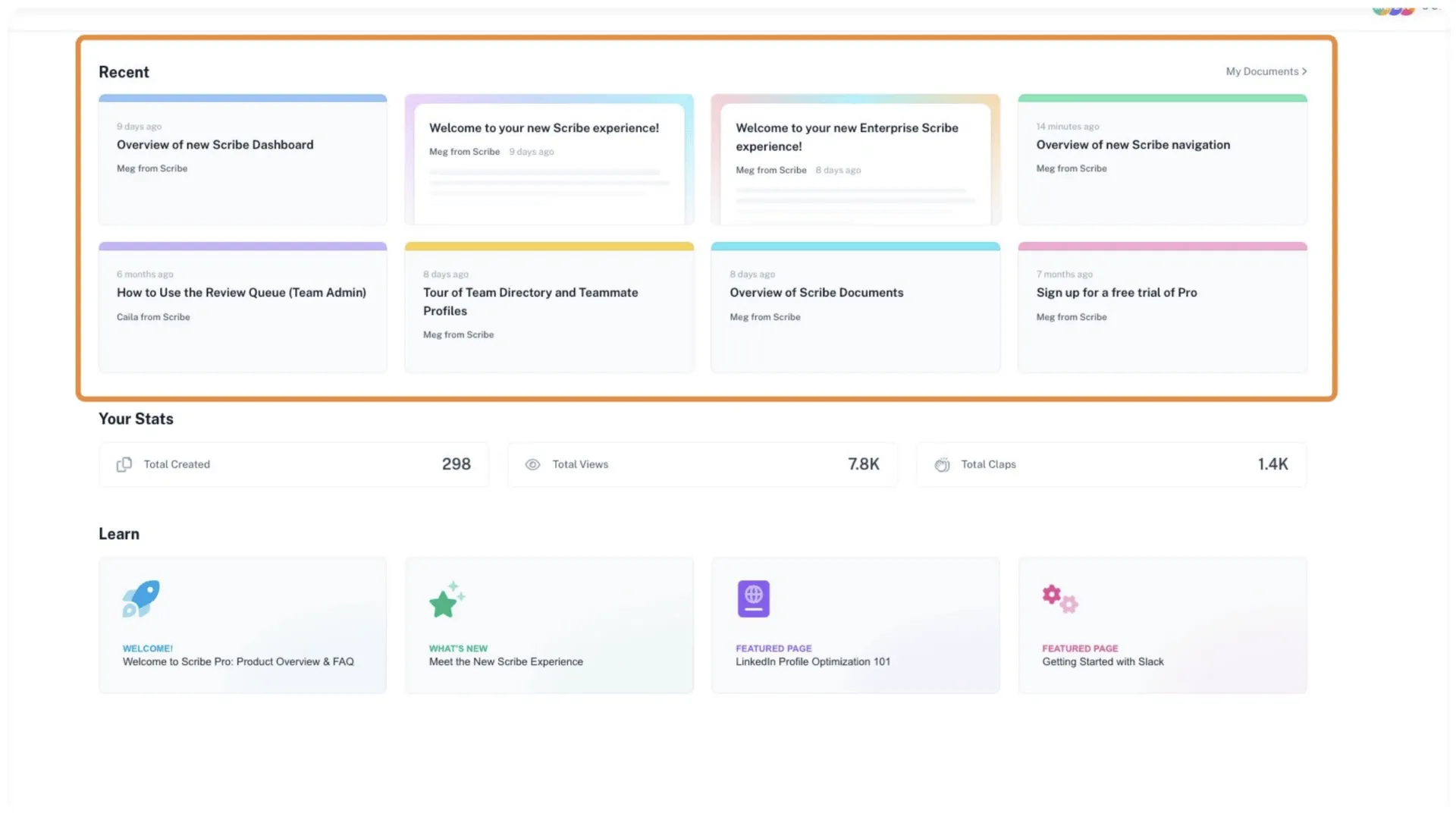Open How to Use the Review Queue
1456x826 pixels.
click(x=243, y=308)
